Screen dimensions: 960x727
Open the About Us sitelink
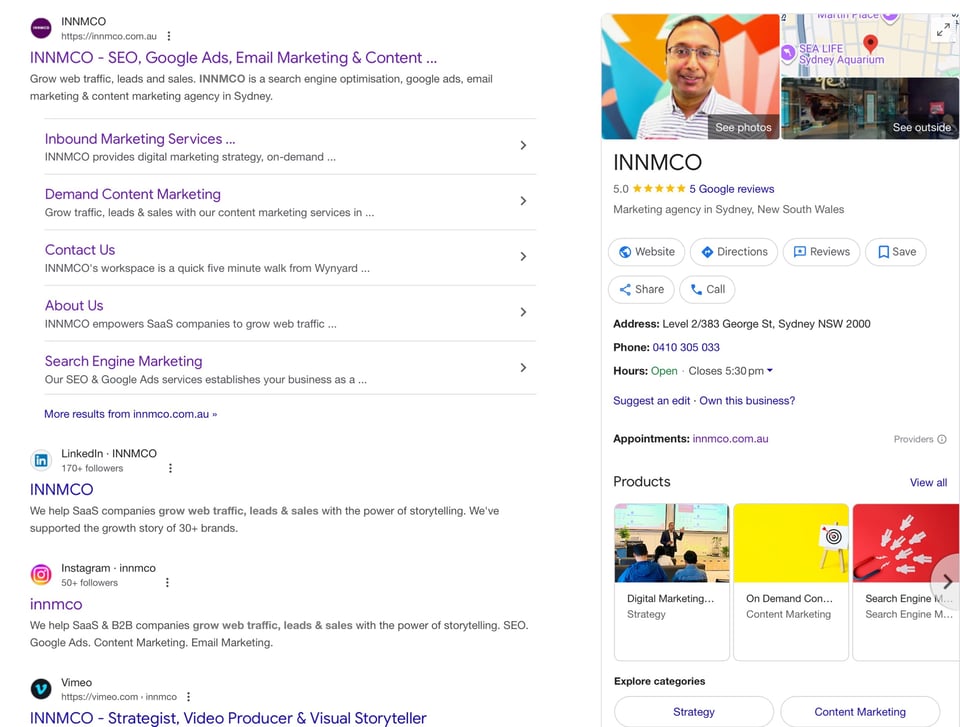(x=74, y=306)
